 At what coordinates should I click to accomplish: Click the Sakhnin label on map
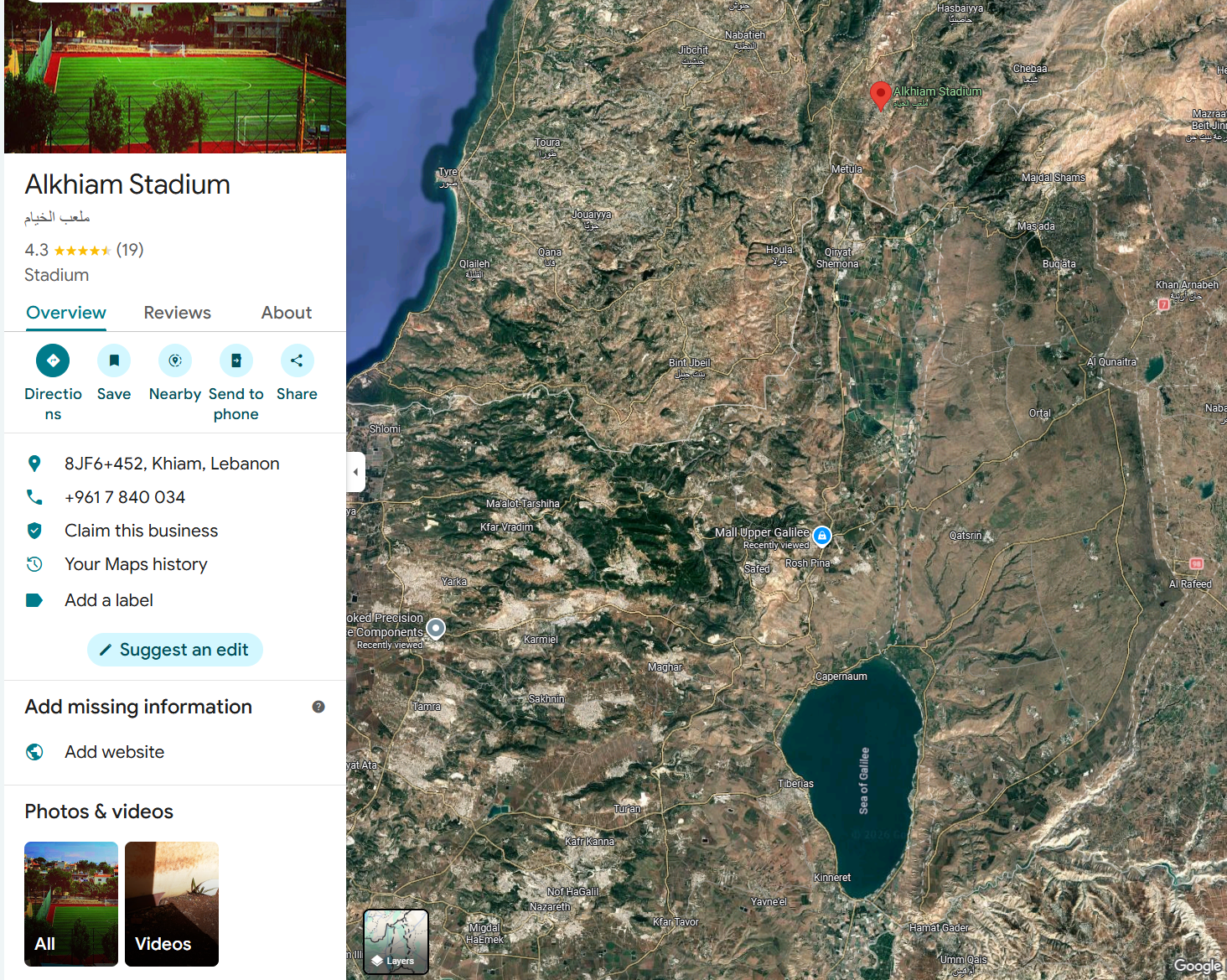[546, 699]
